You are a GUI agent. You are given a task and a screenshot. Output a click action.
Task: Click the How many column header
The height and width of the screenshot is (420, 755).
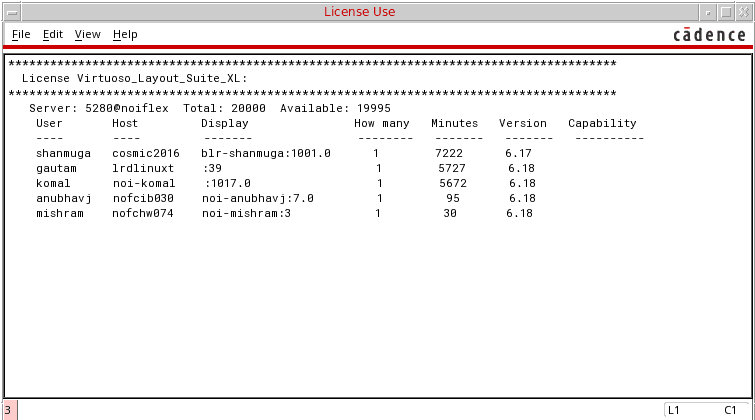(382, 123)
